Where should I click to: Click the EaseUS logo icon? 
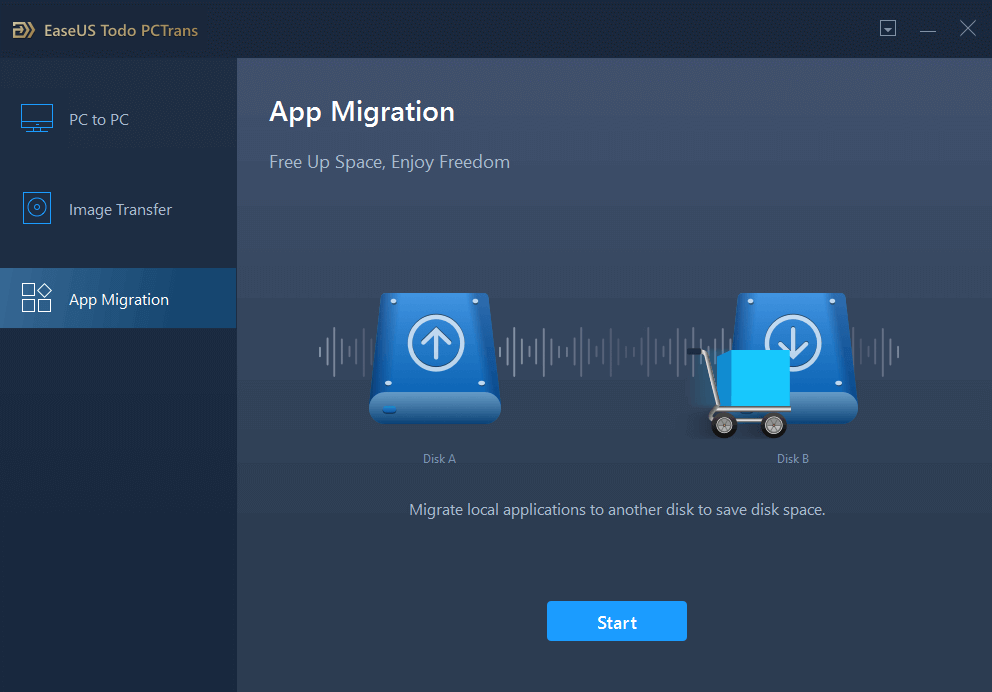pyautogui.click(x=23, y=30)
